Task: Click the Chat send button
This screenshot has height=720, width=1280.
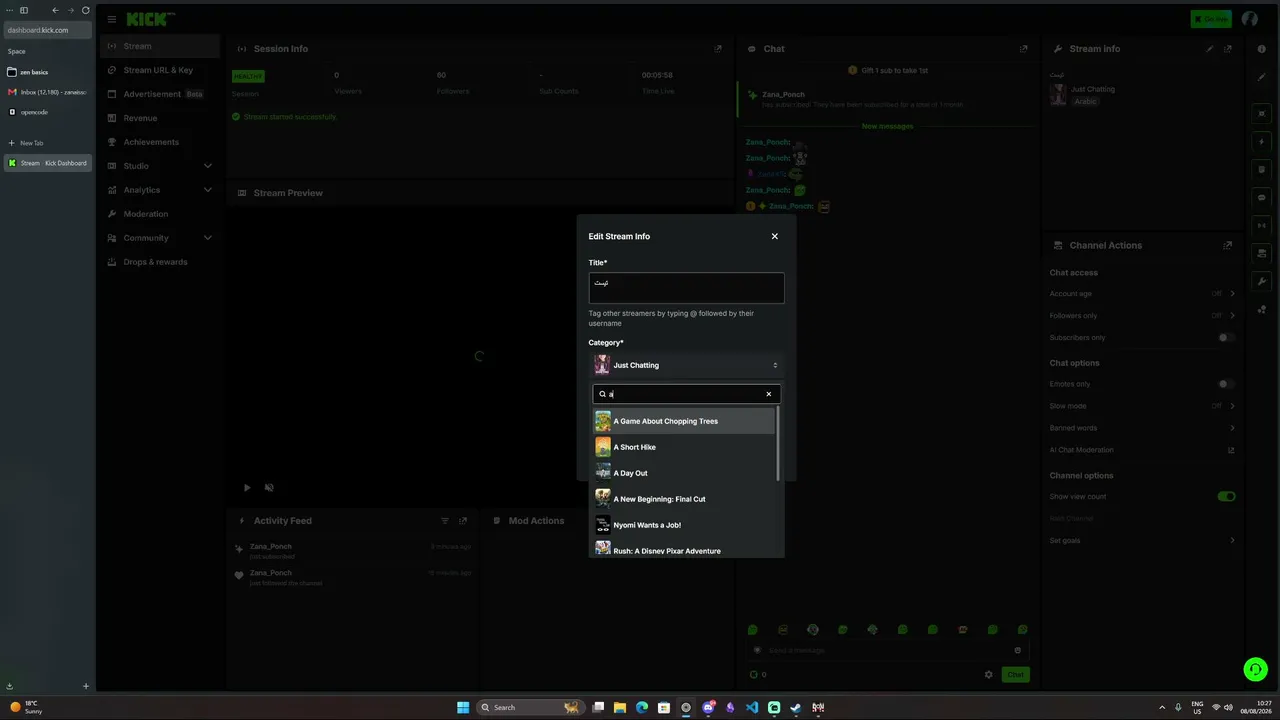Action: click(x=1015, y=675)
